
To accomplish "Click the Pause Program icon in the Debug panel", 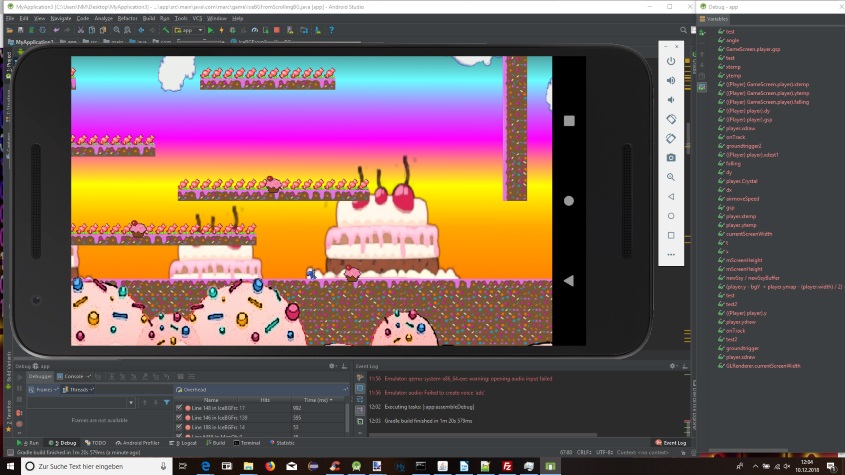I will 19,388.
